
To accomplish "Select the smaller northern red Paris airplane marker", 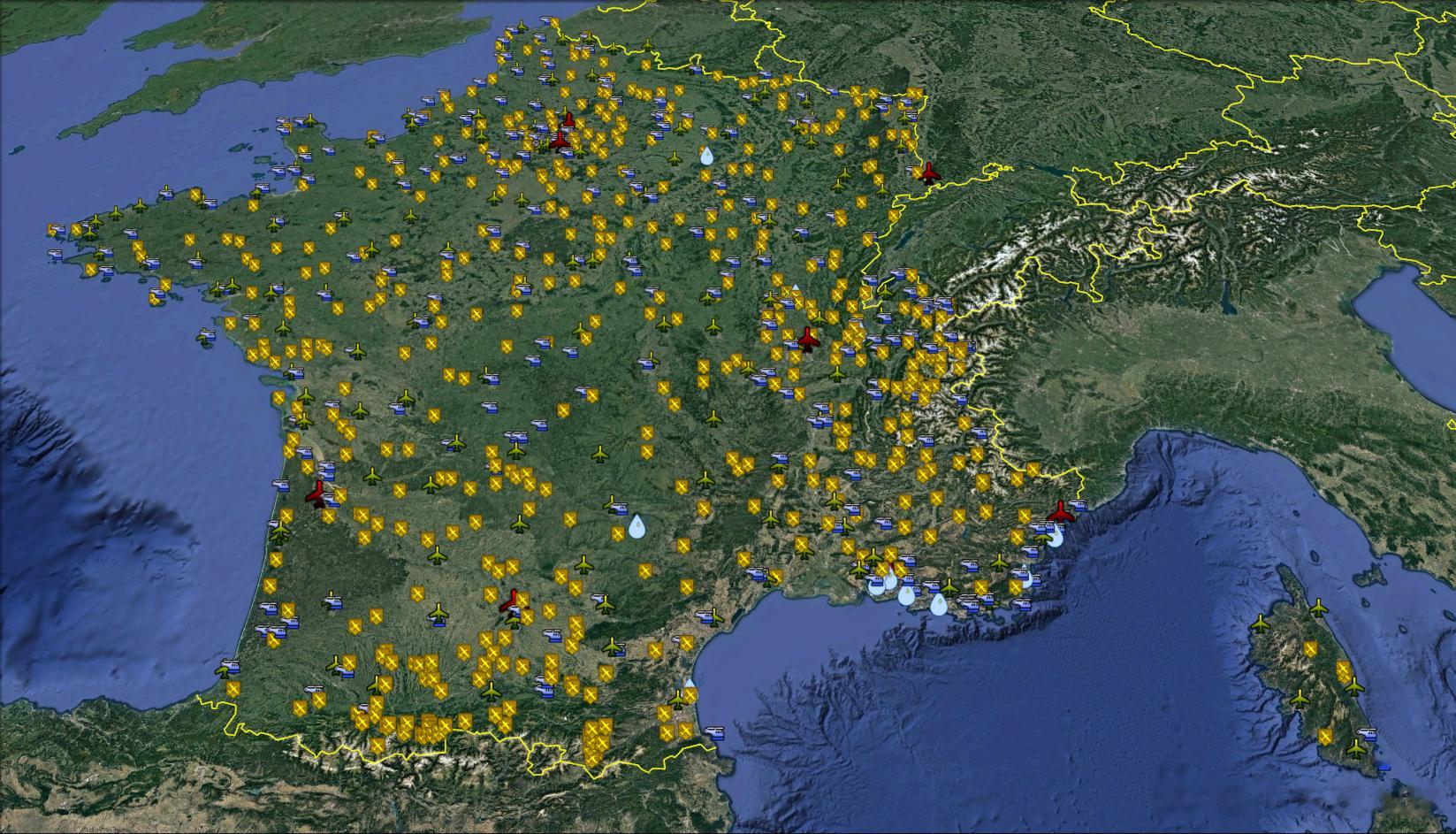I will click(x=569, y=119).
